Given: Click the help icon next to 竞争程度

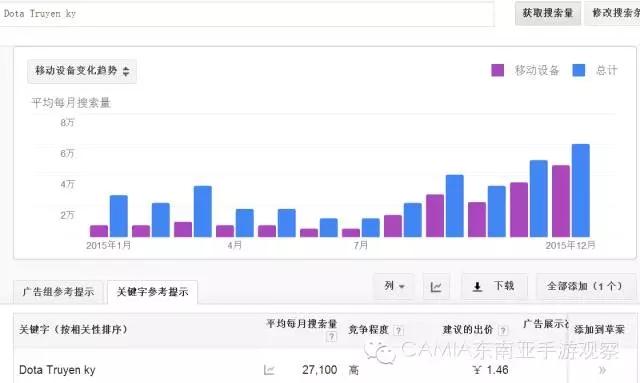Looking at the screenshot, I should click(x=398, y=331).
